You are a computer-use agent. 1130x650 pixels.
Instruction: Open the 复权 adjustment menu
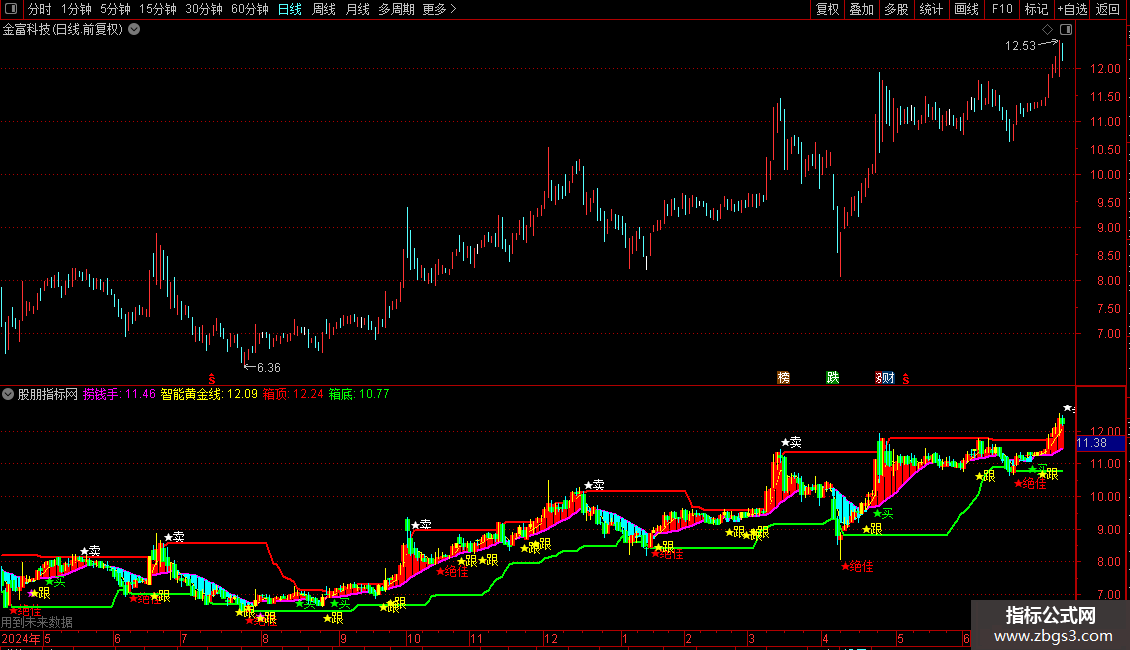tap(827, 9)
